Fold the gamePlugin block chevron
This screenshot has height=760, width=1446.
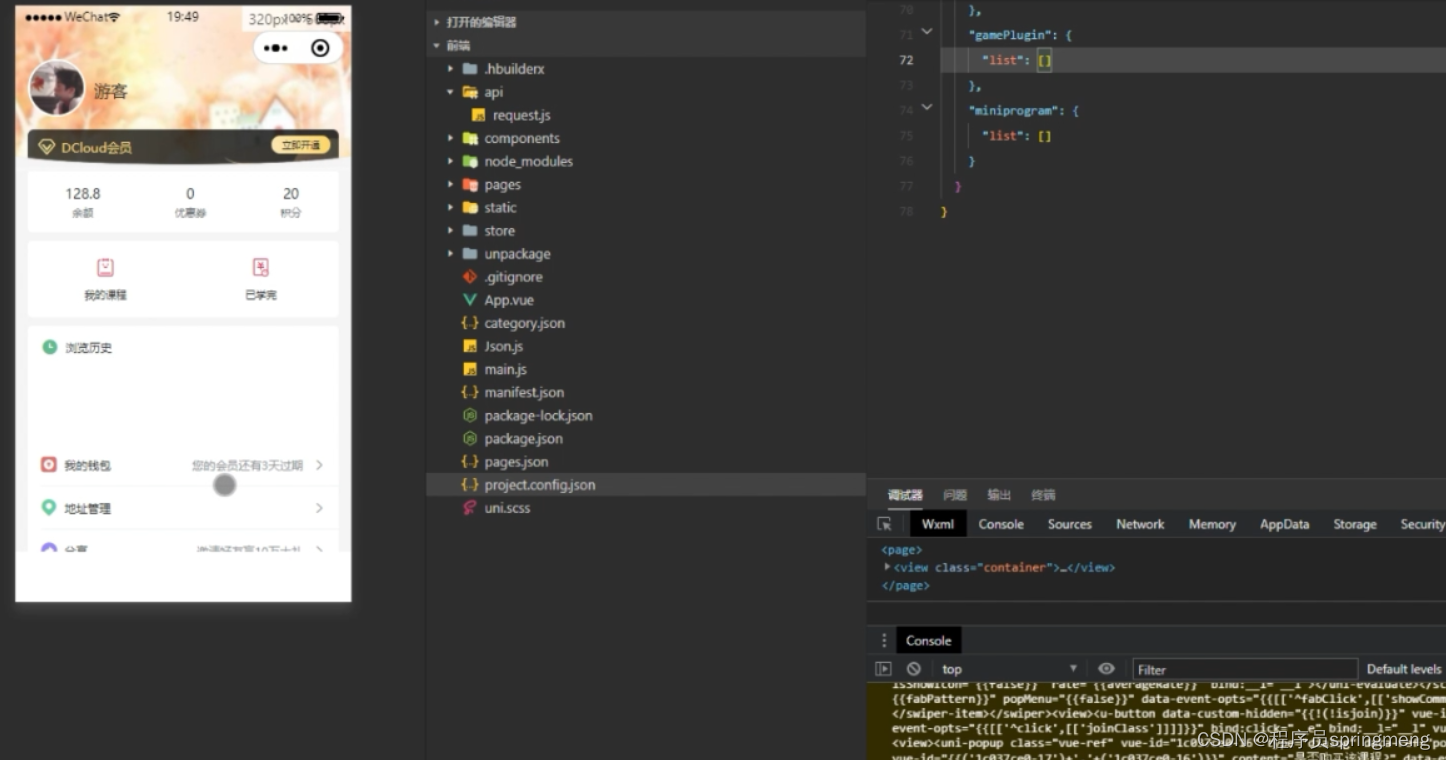pos(926,32)
